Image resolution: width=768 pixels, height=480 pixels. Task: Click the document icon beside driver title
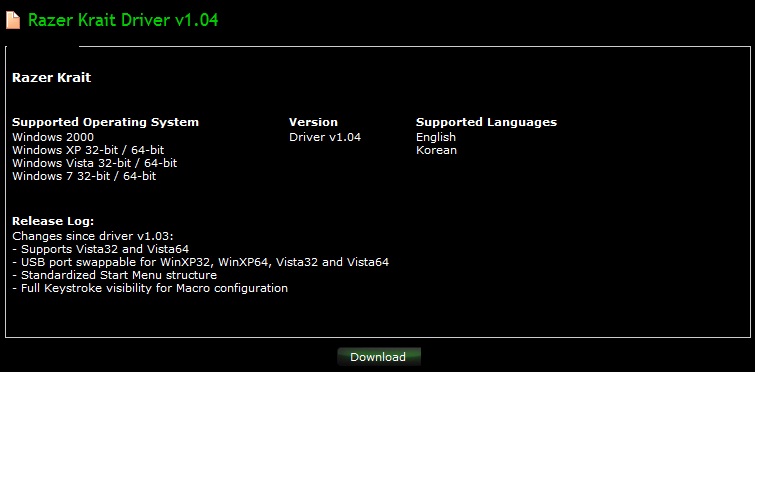point(13,20)
